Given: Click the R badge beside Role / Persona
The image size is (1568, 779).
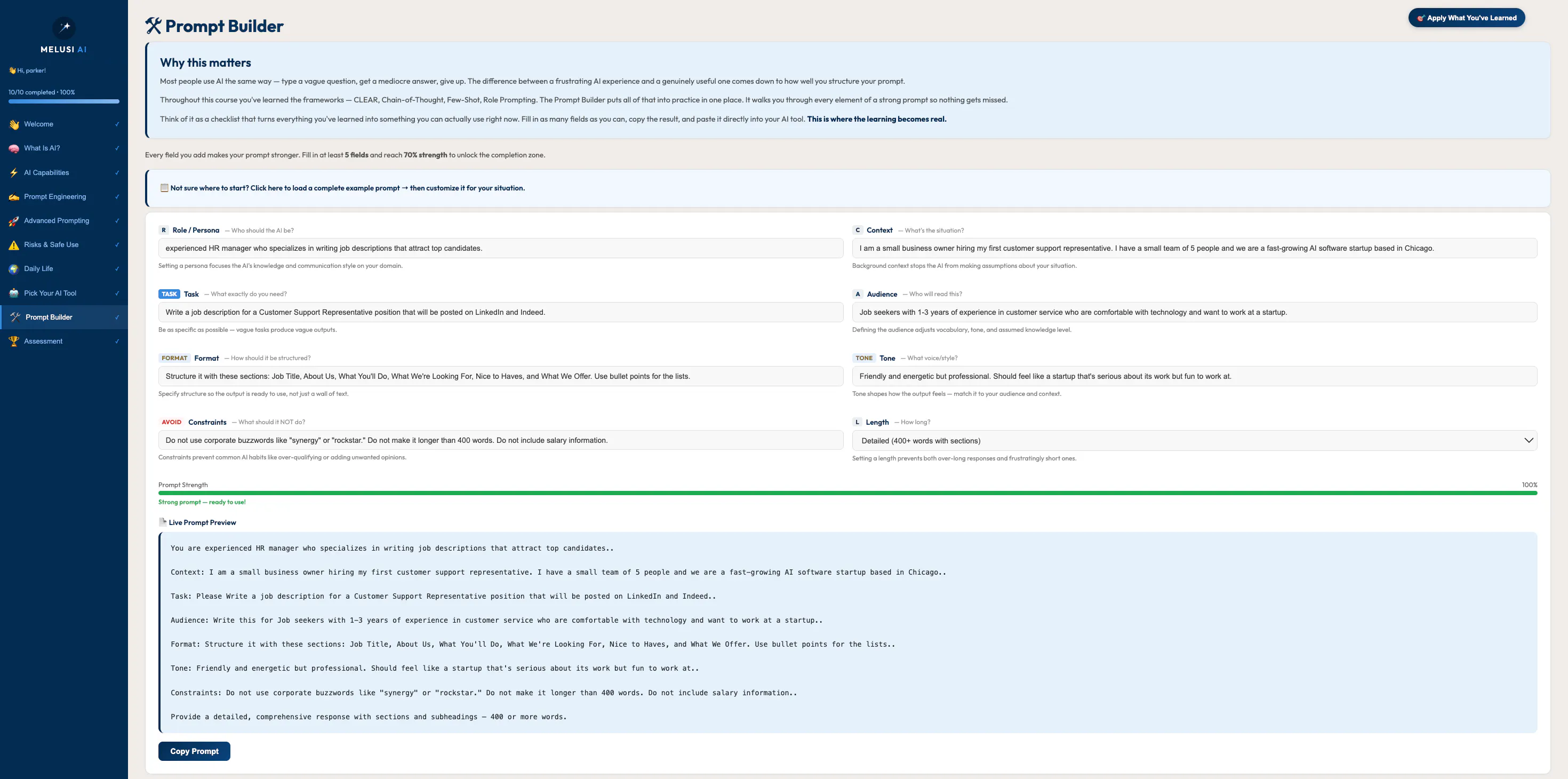Looking at the screenshot, I should tap(164, 230).
